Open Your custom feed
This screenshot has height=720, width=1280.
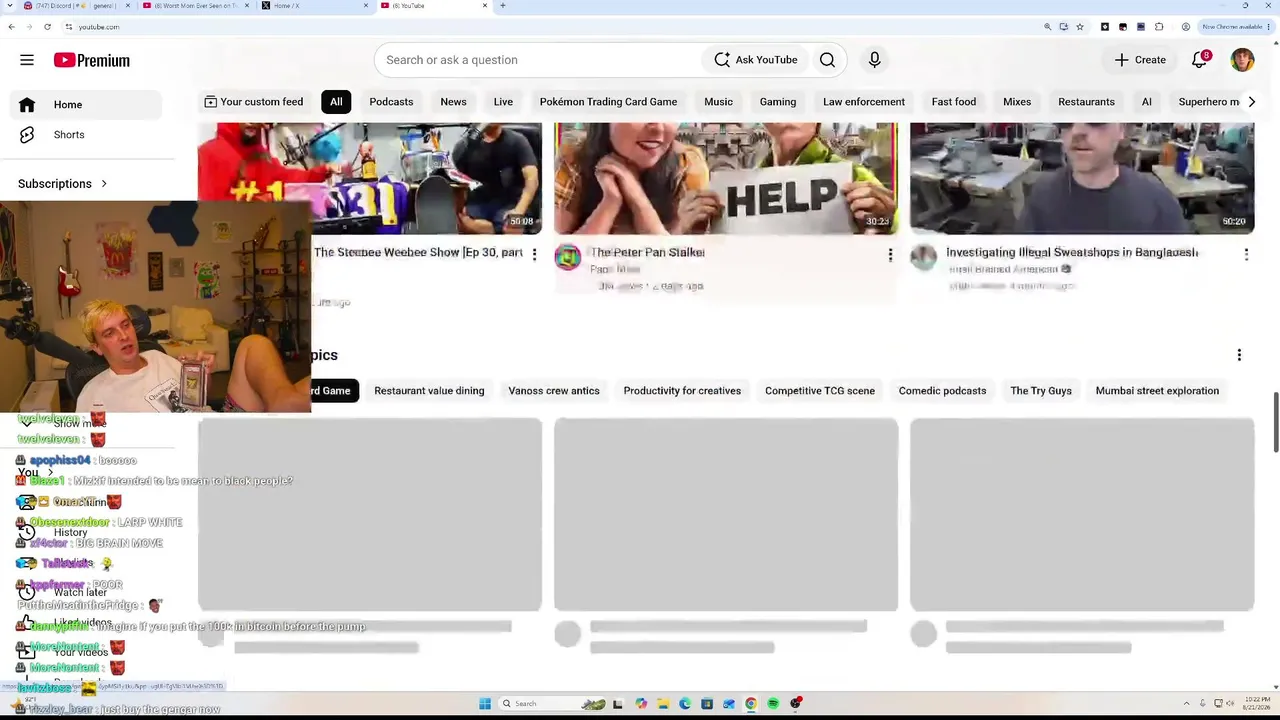(x=253, y=102)
